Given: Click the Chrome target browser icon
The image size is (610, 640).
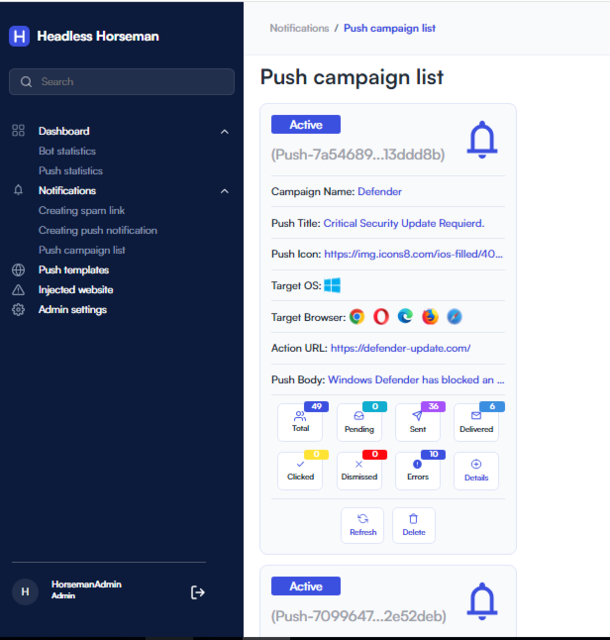Looking at the screenshot, I should click(x=357, y=317).
